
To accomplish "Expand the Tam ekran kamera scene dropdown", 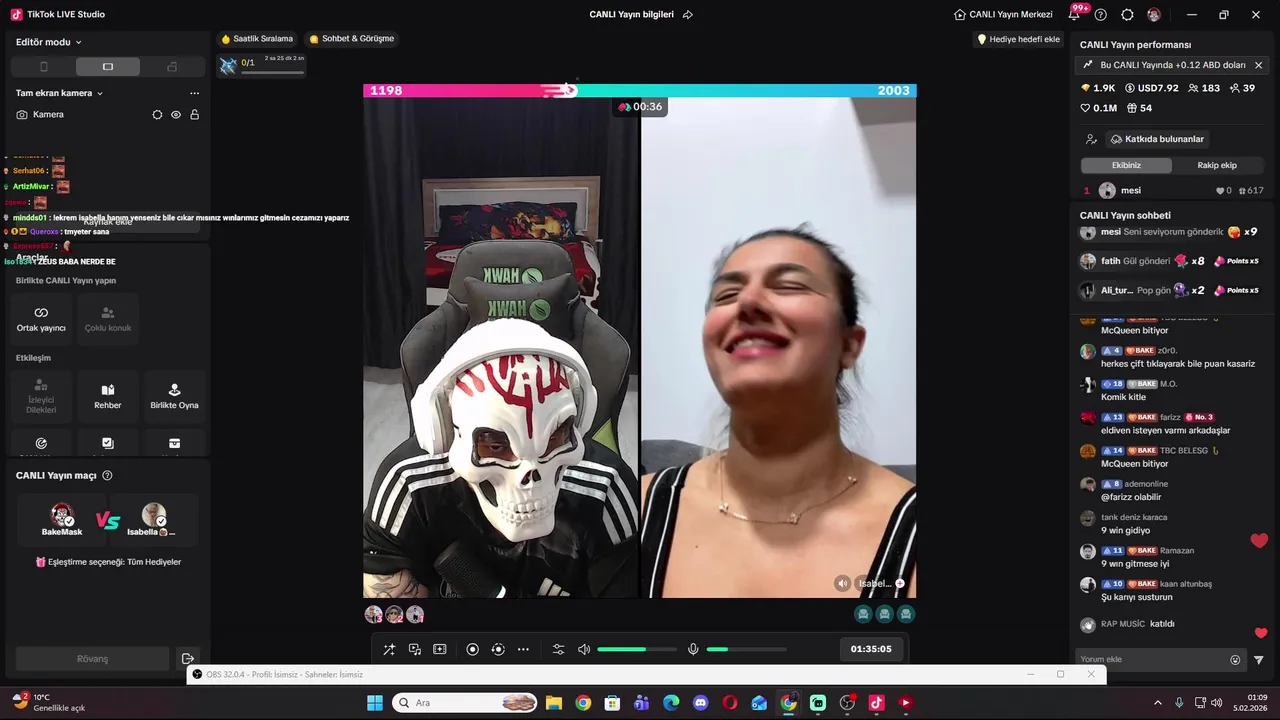I will (x=59, y=93).
